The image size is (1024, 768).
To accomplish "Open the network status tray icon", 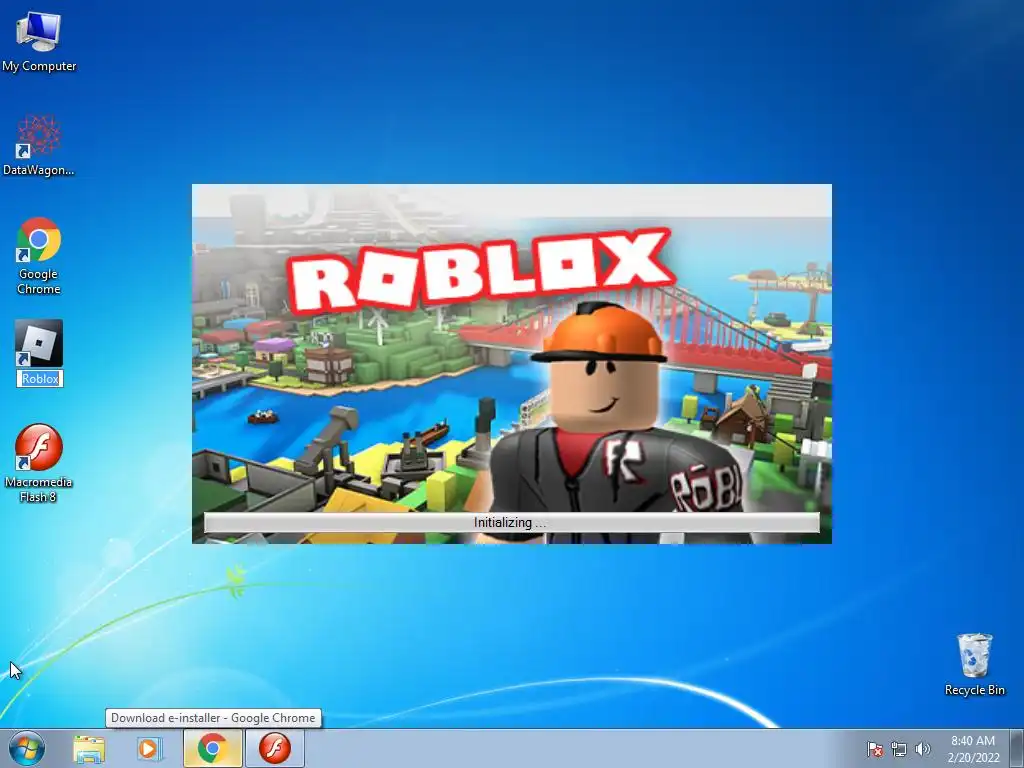I will coord(899,749).
